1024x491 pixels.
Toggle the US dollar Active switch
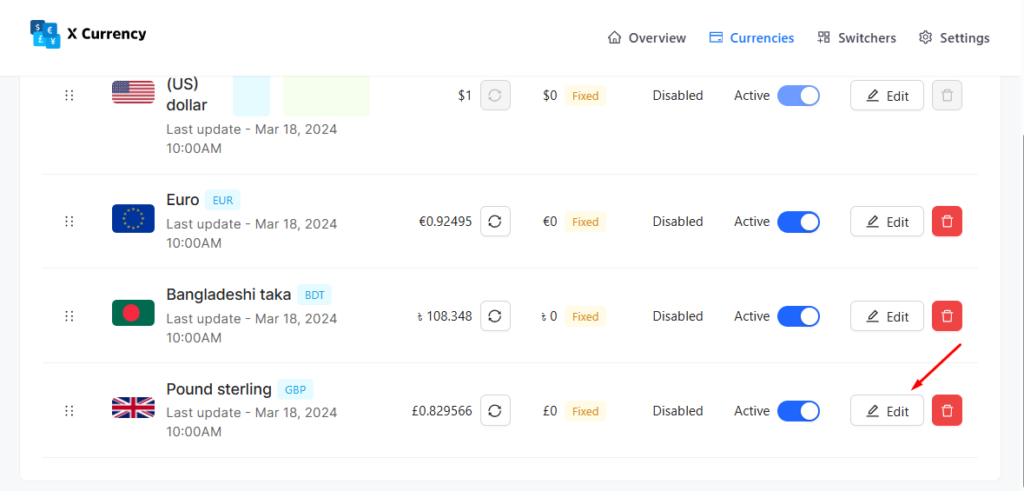point(798,96)
